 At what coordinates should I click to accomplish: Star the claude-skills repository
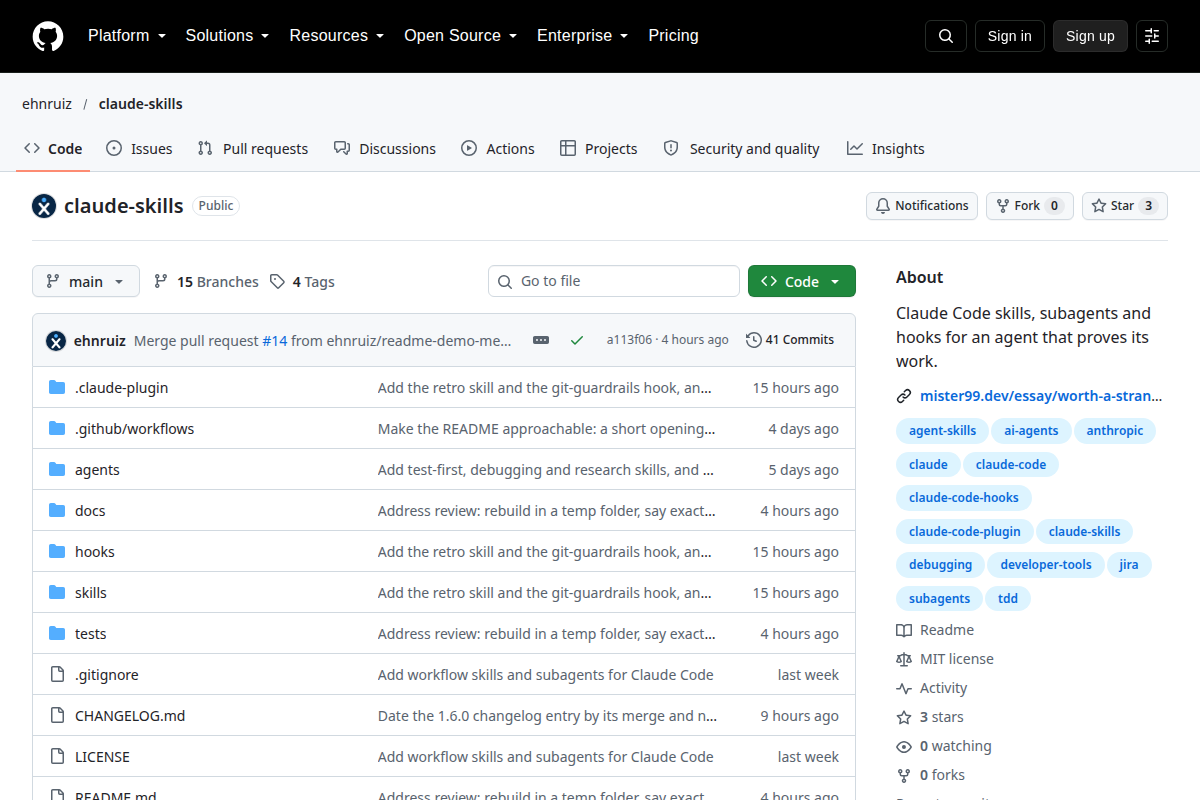(x=1125, y=206)
